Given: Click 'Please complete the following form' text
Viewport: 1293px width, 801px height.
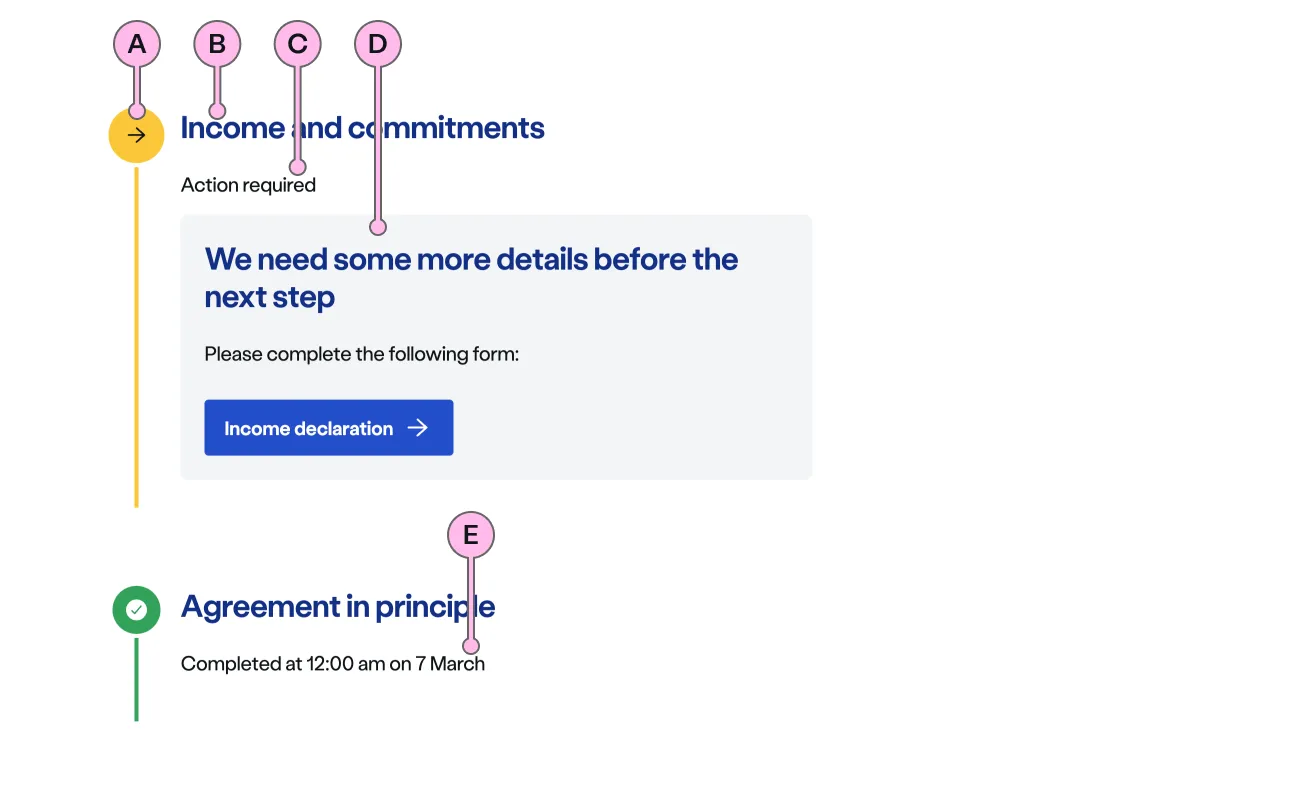Looking at the screenshot, I should pyautogui.click(x=362, y=354).
